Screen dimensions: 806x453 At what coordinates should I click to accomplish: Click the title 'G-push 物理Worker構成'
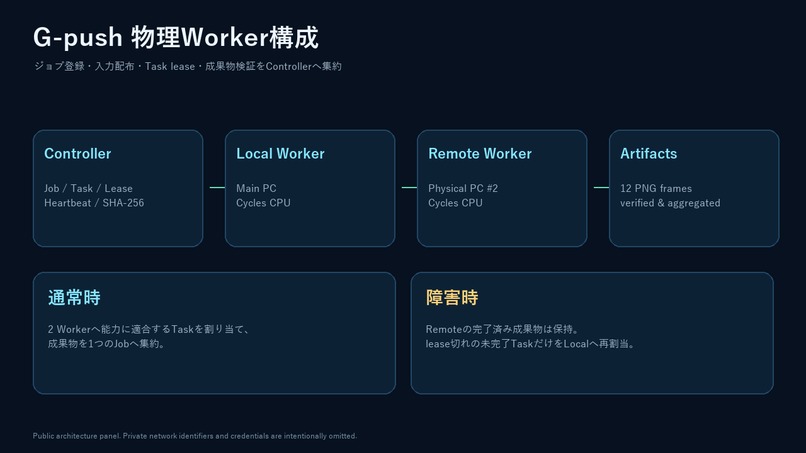pos(176,38)
